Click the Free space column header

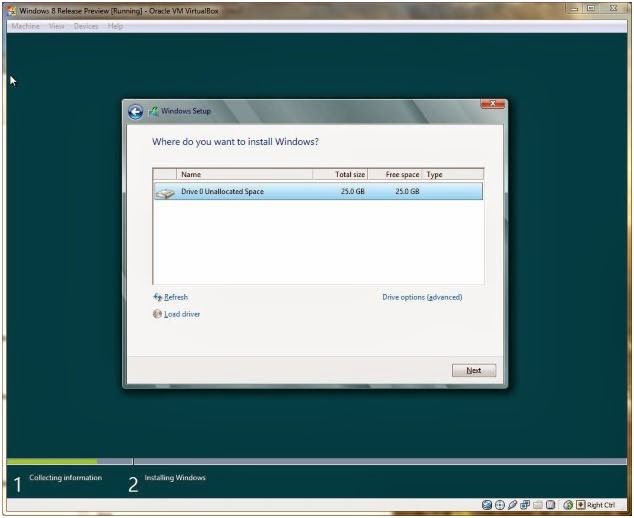click(395, 174)
